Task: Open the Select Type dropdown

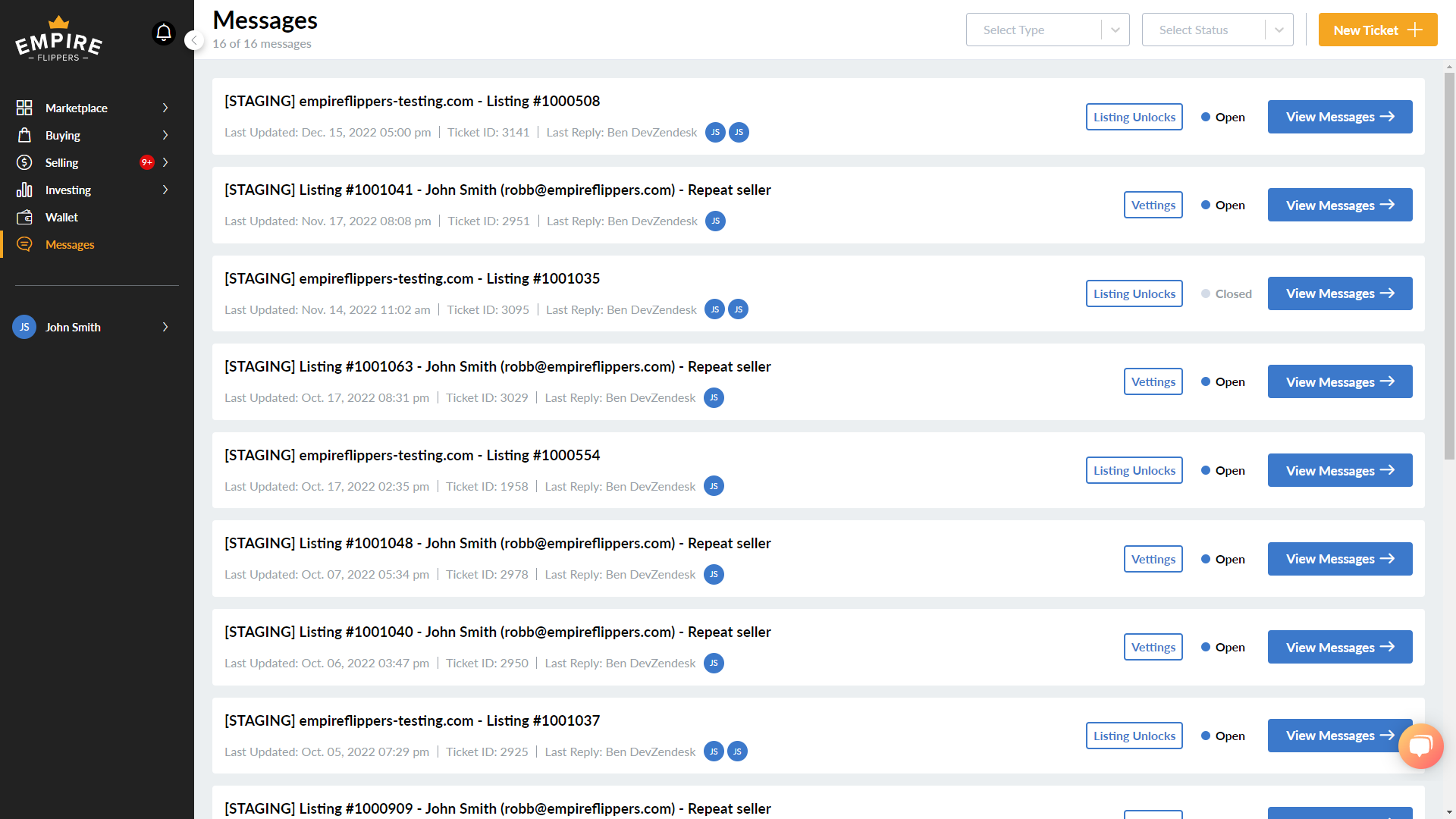Action: click(1047, 30)
